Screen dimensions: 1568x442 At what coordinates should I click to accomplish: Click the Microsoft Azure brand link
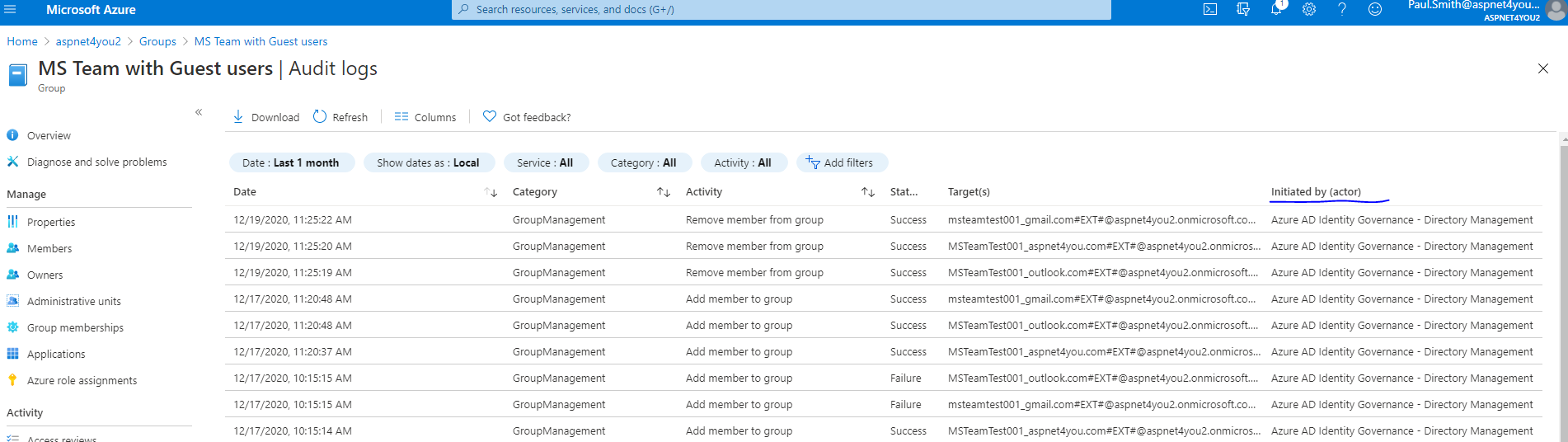click(x=91, y=10)
